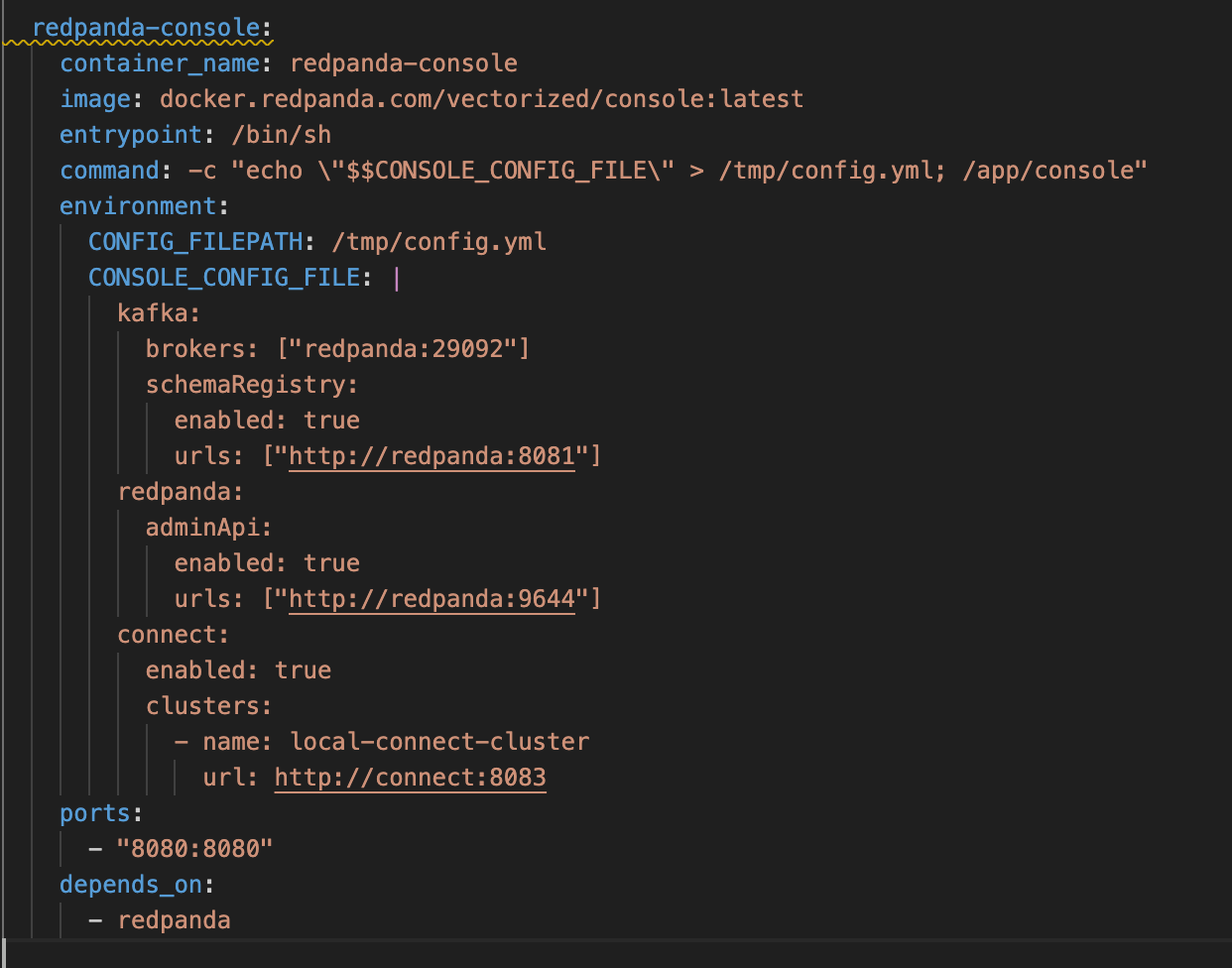Click the docker.redpanda.com image value
This screenshot has height=968, width=1232.
481,99
